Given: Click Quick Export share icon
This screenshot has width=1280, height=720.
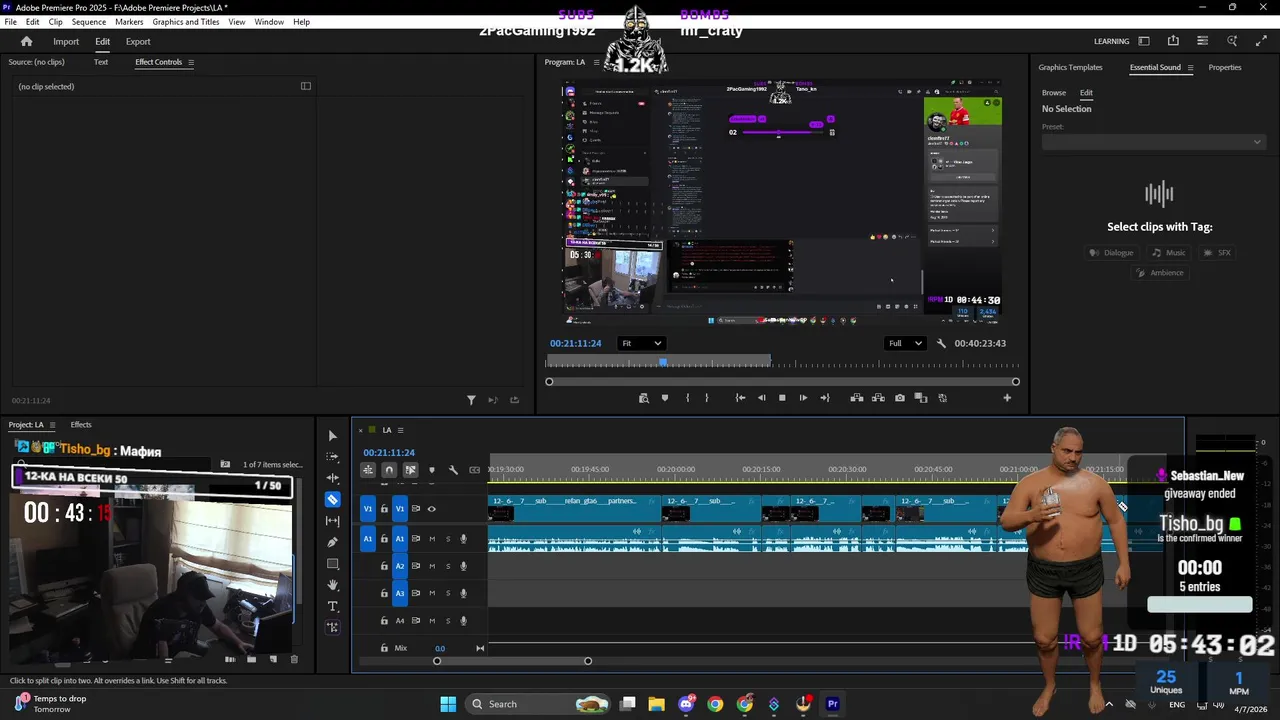Looking at the screenshot, I should point(1173,41).
